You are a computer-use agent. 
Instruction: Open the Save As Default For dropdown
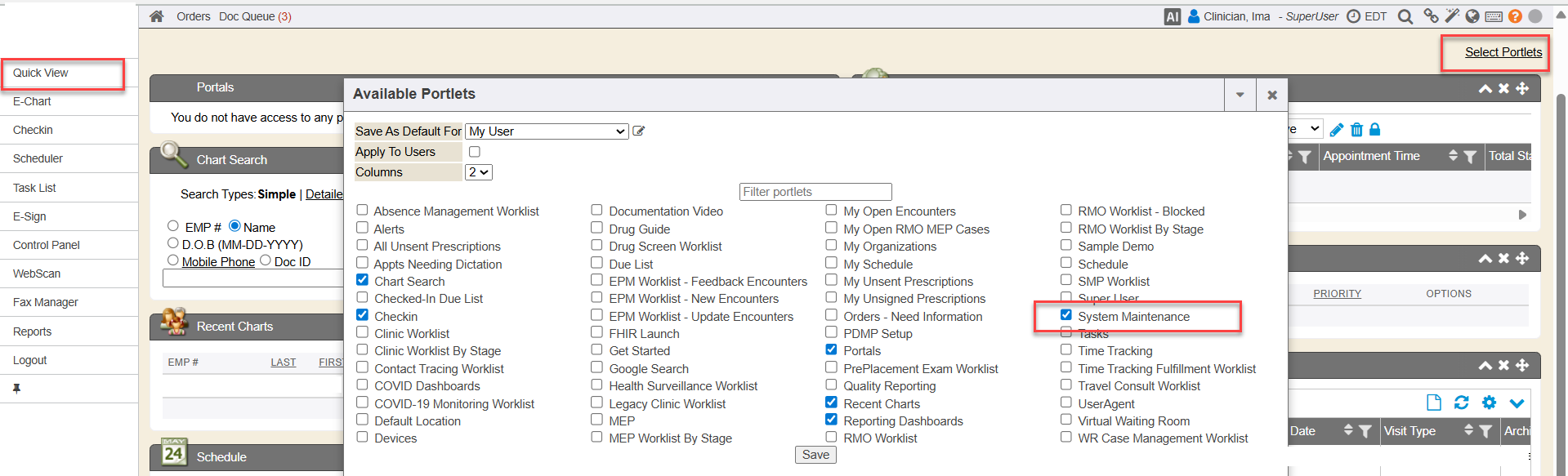(546, 131)
